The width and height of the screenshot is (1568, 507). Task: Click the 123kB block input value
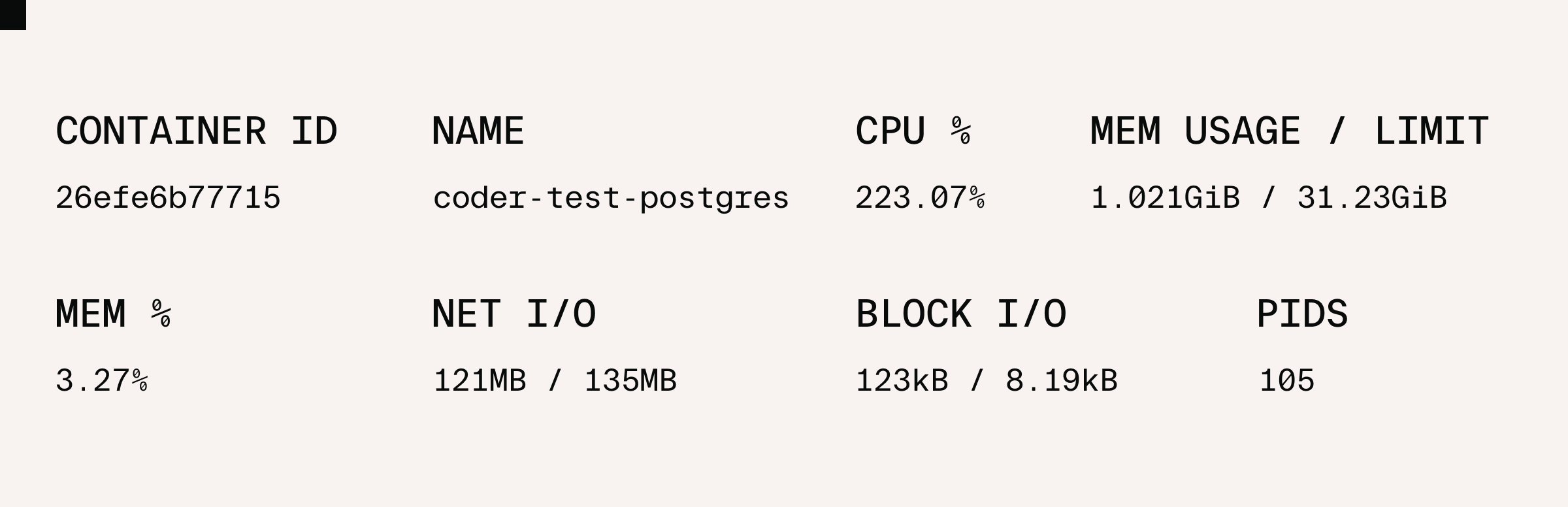click(x=902, y=380)
